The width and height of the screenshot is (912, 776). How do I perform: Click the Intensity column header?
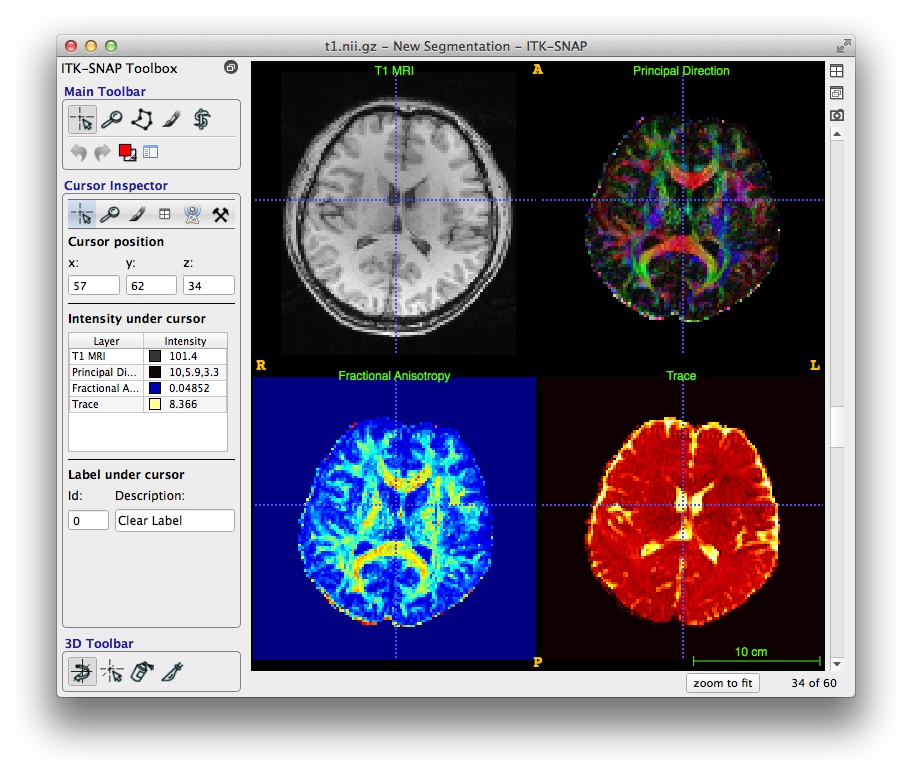(185, 341)
